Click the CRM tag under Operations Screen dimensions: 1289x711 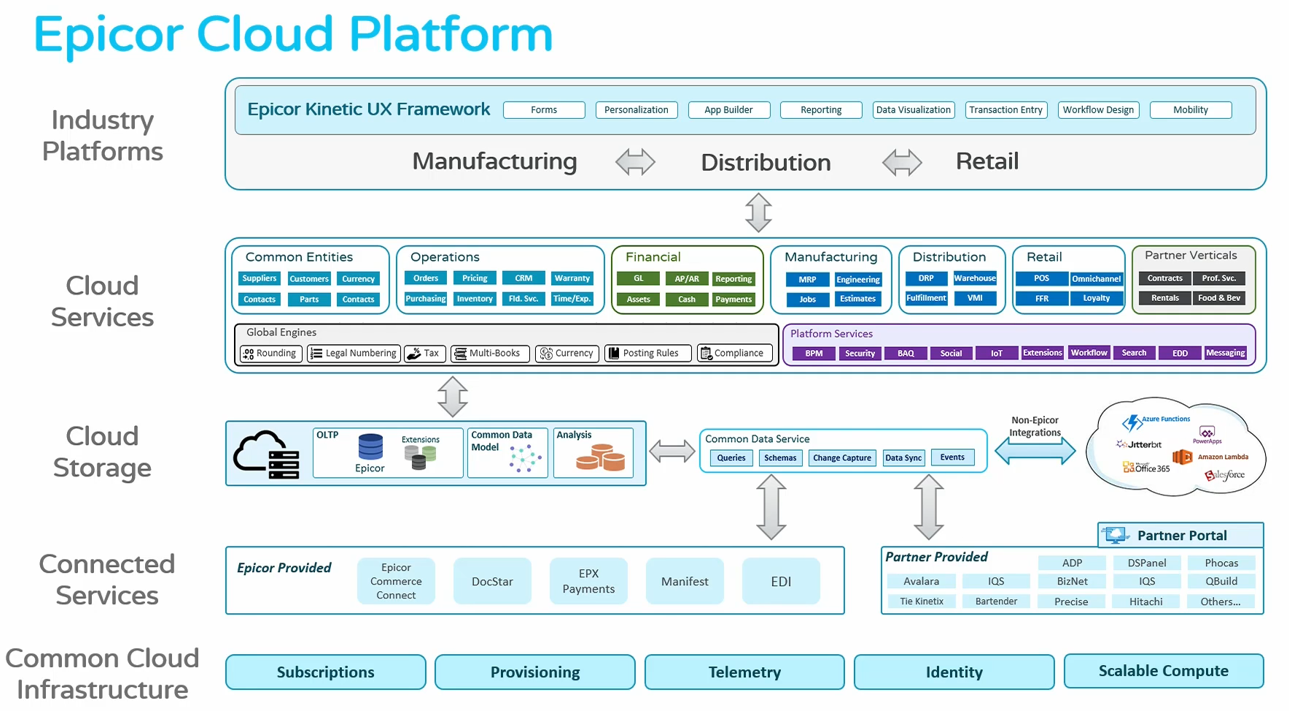pos(523,278)
